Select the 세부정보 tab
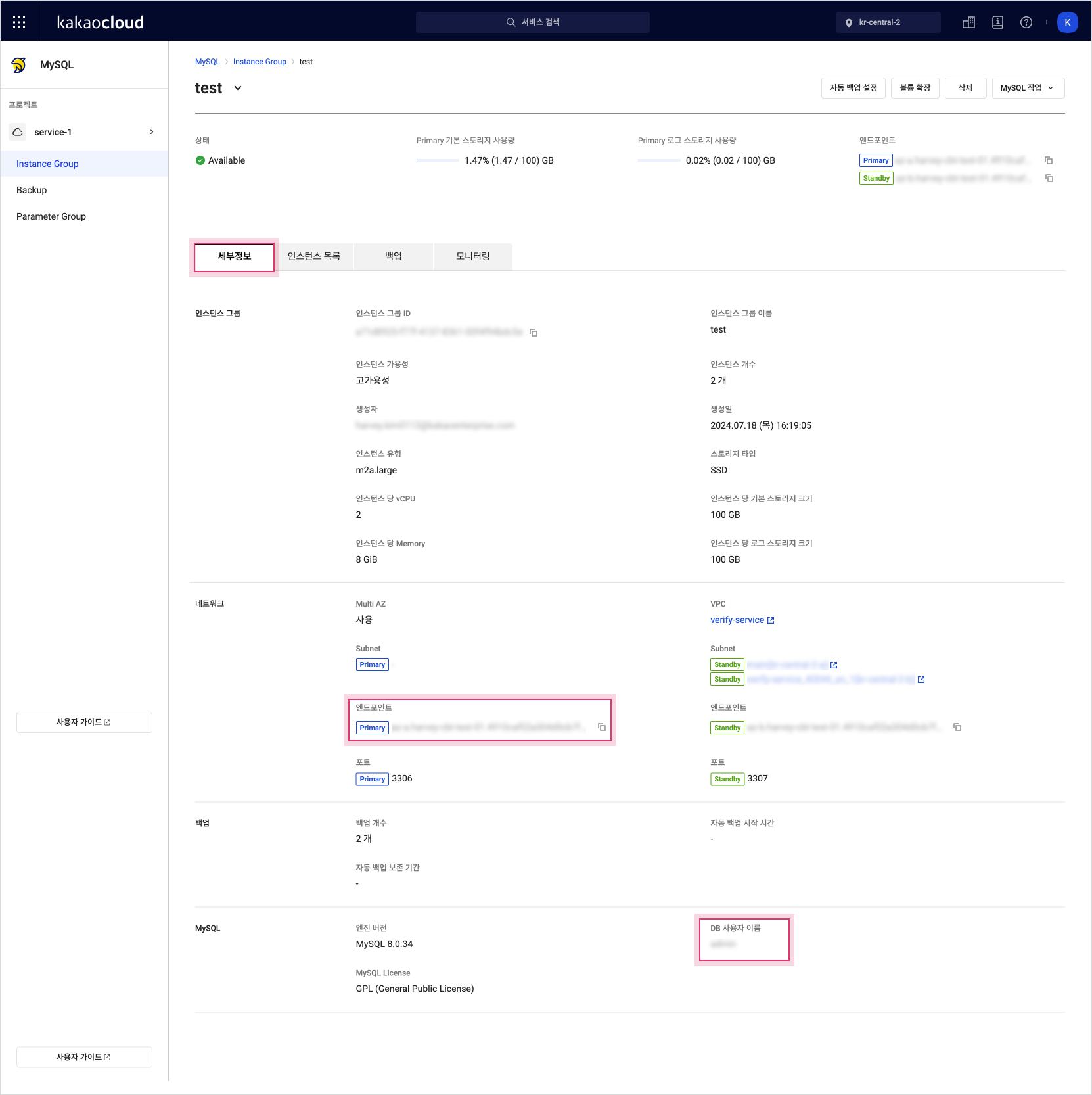The width and height of the screenshot is (1092, 1095). (x=235, y=256)
